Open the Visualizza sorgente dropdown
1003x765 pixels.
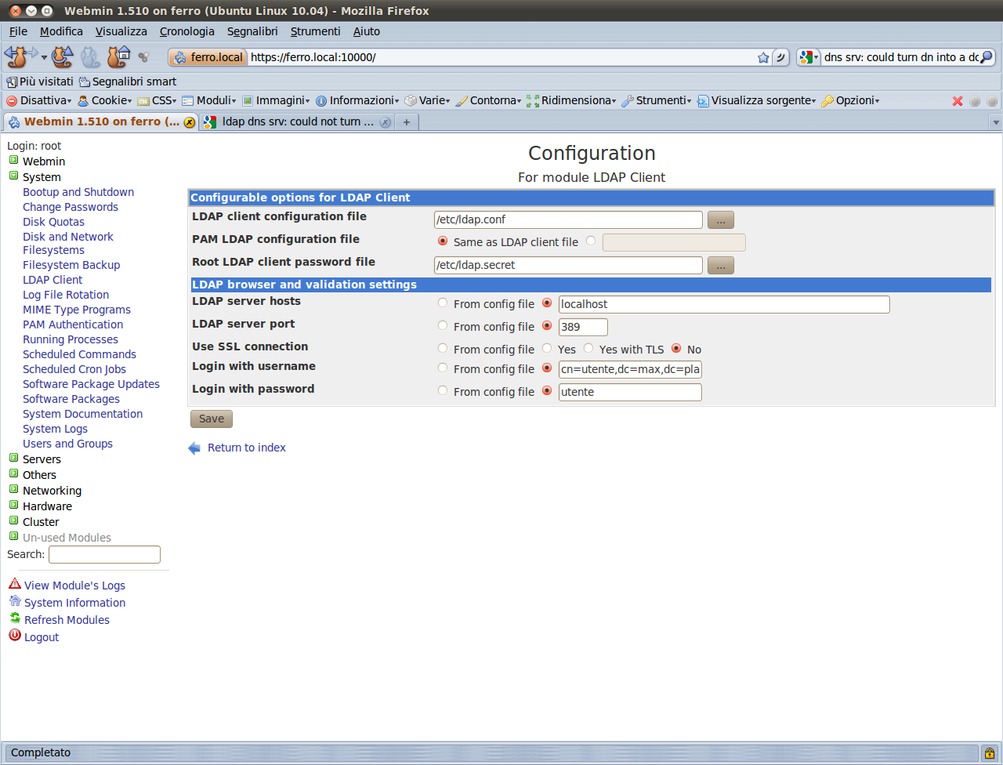[757, 101]
